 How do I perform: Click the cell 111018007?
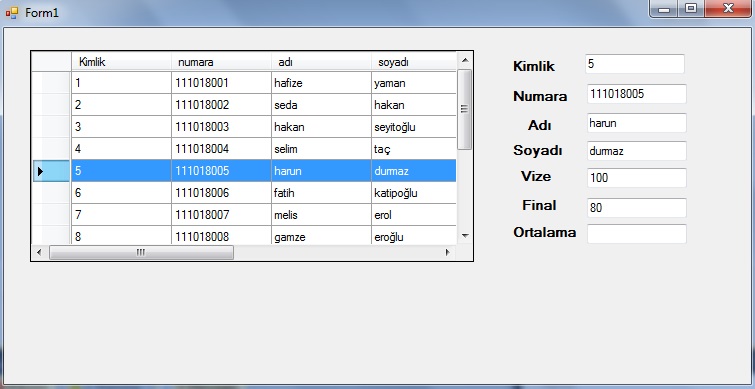(x=221, y=215)
